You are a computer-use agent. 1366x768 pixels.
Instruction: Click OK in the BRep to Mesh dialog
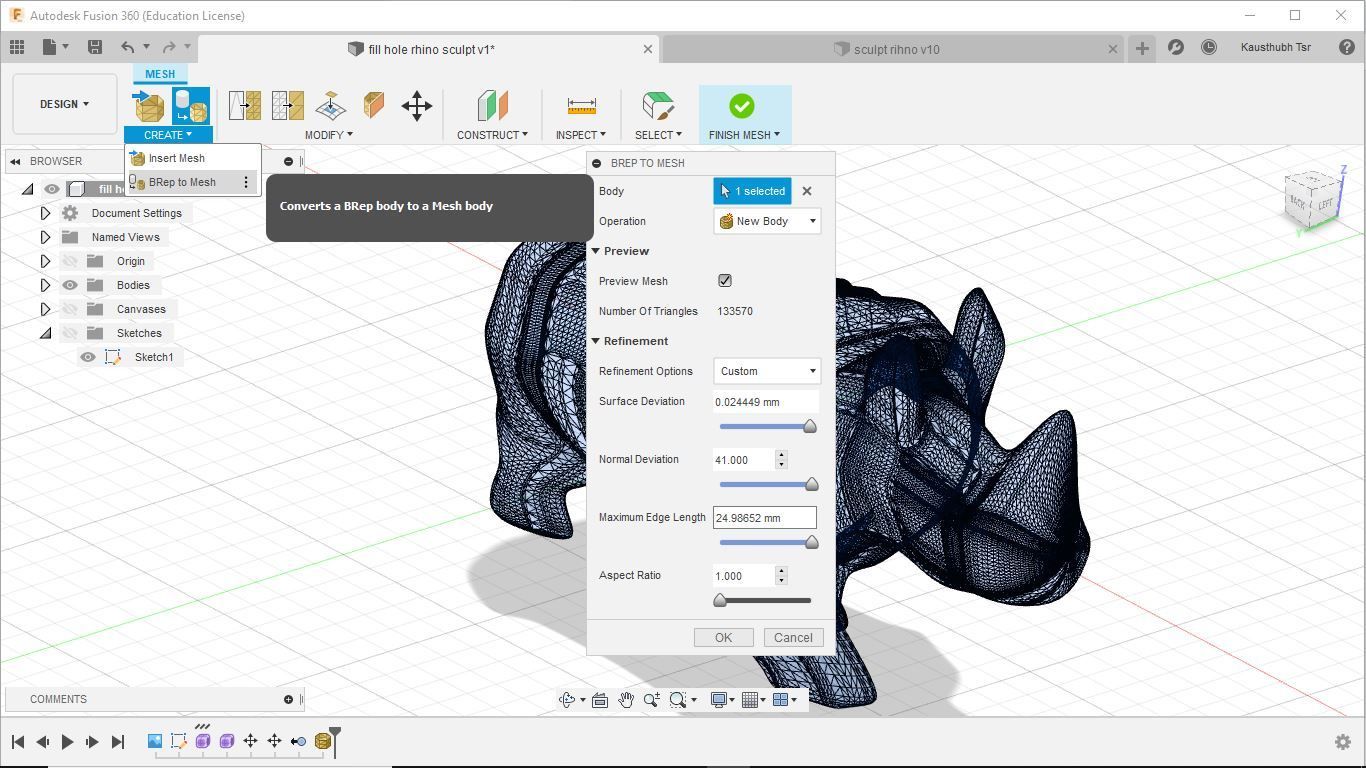pyautogui.click(x=723, y=637)
